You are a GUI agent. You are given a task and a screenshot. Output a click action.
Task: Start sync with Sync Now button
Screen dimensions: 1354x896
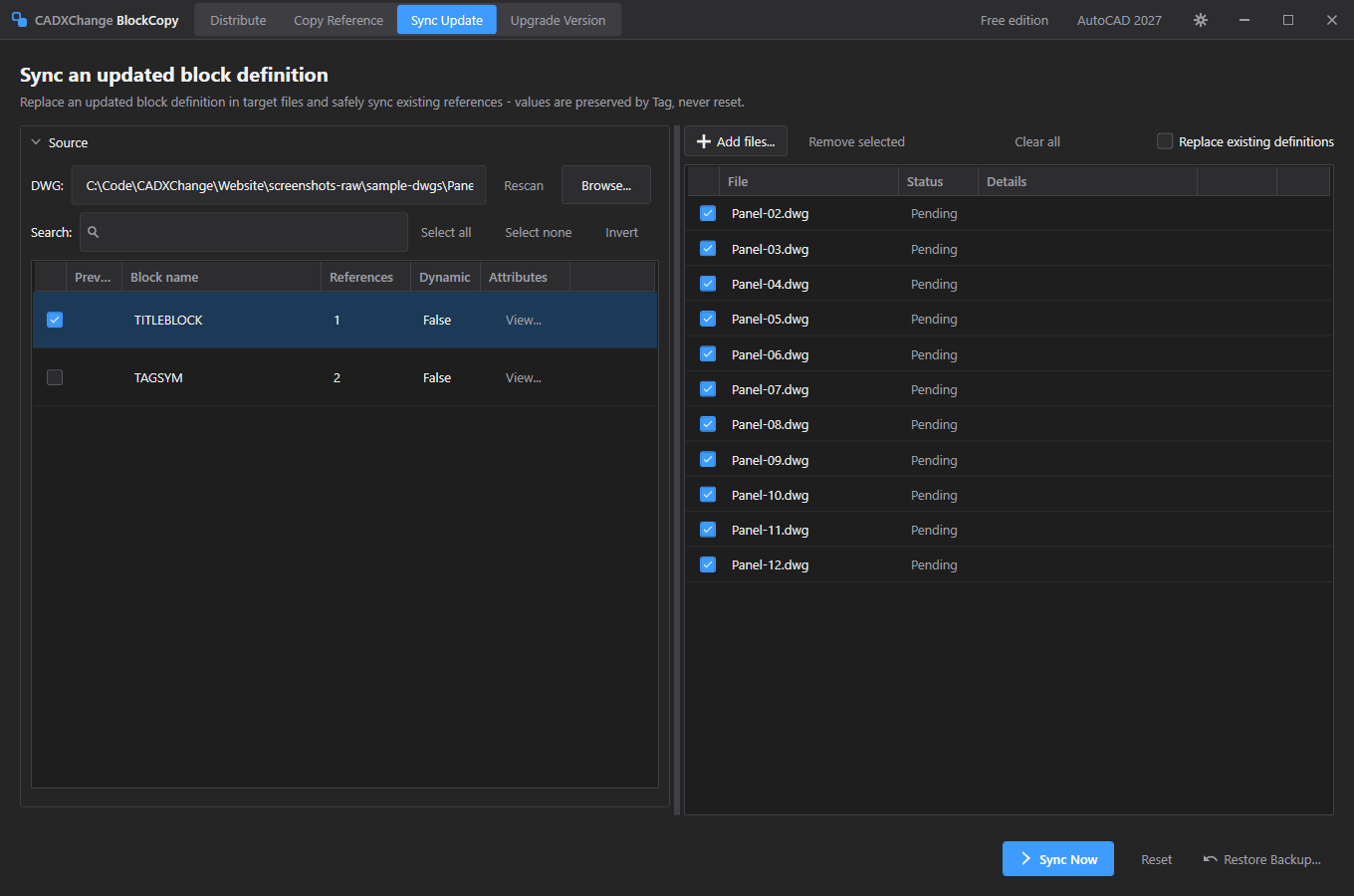click(x=1058, y=859)
